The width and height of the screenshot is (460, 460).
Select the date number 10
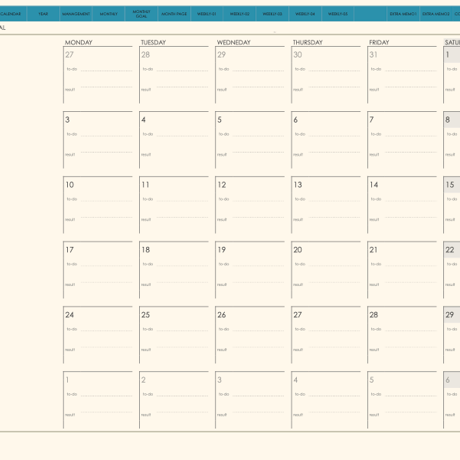70,185
